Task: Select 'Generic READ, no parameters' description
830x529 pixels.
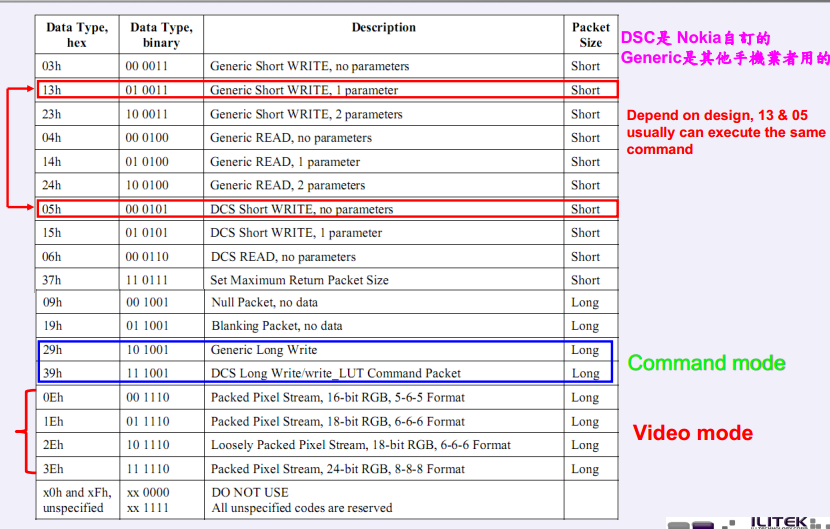Action: click(x=291, y=138)
